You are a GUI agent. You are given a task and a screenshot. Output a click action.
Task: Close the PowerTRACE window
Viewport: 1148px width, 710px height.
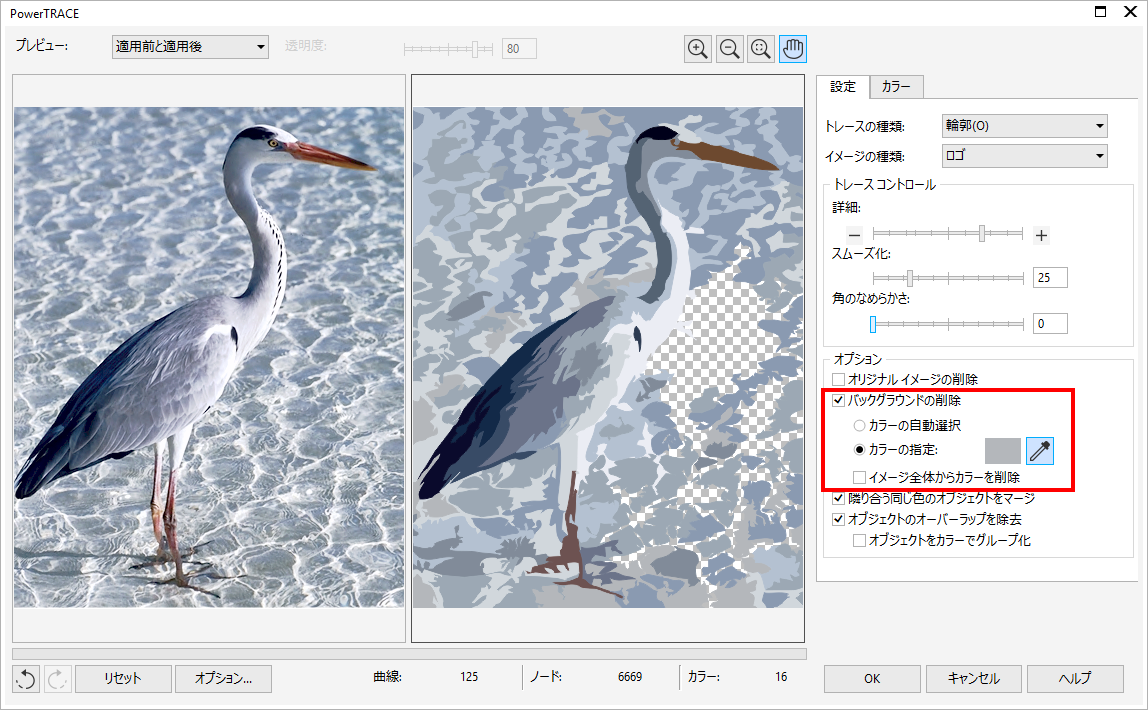[x=1130, y=12]
